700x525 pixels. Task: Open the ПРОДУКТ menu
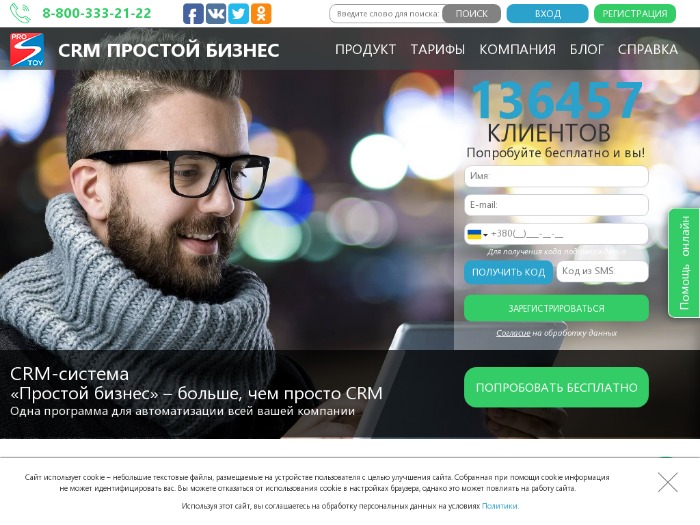click(x=365, y=49)
